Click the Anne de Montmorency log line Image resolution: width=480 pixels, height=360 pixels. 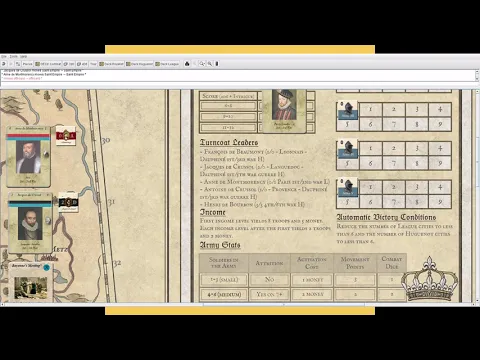click(x=43, y=75)
